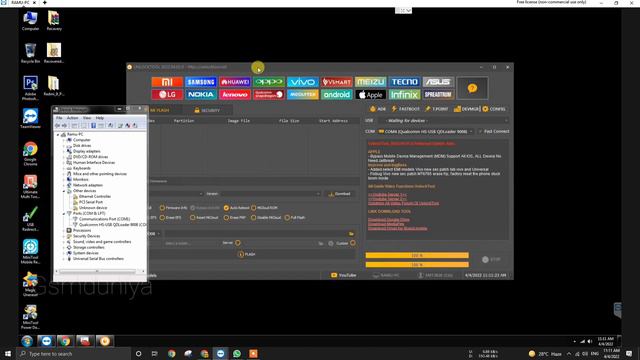The height and width of the screenshot is (360, 640).
Task: Expand Universal Serial Bus controllers node
Action: 64,259
